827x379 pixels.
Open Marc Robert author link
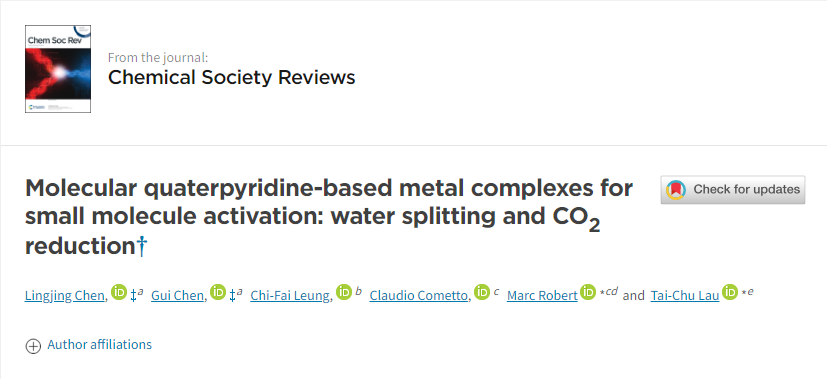[542, 296]
